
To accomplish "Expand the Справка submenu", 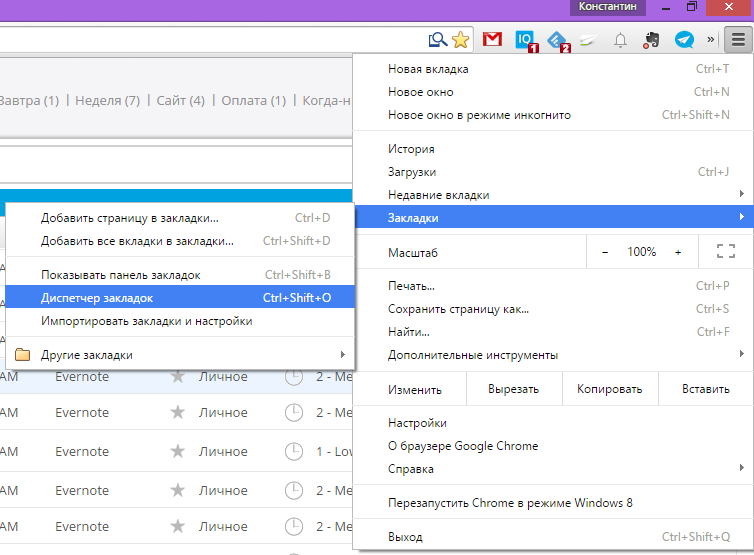I will (553, 469).
